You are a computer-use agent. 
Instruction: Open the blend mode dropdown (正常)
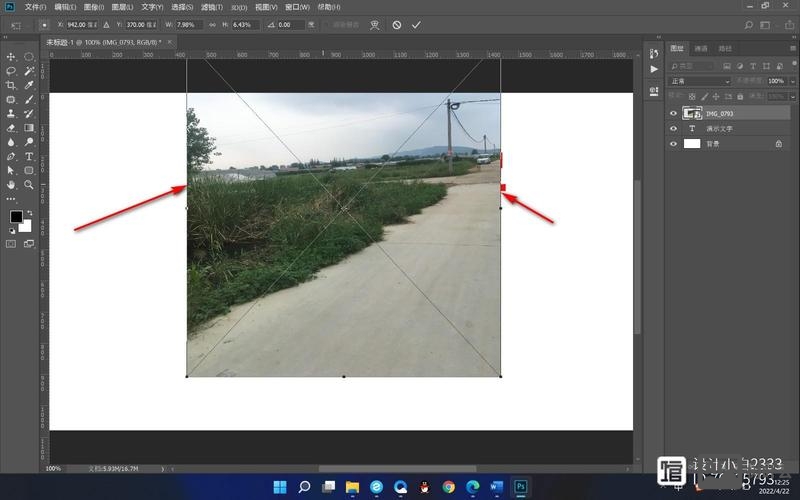700,81
